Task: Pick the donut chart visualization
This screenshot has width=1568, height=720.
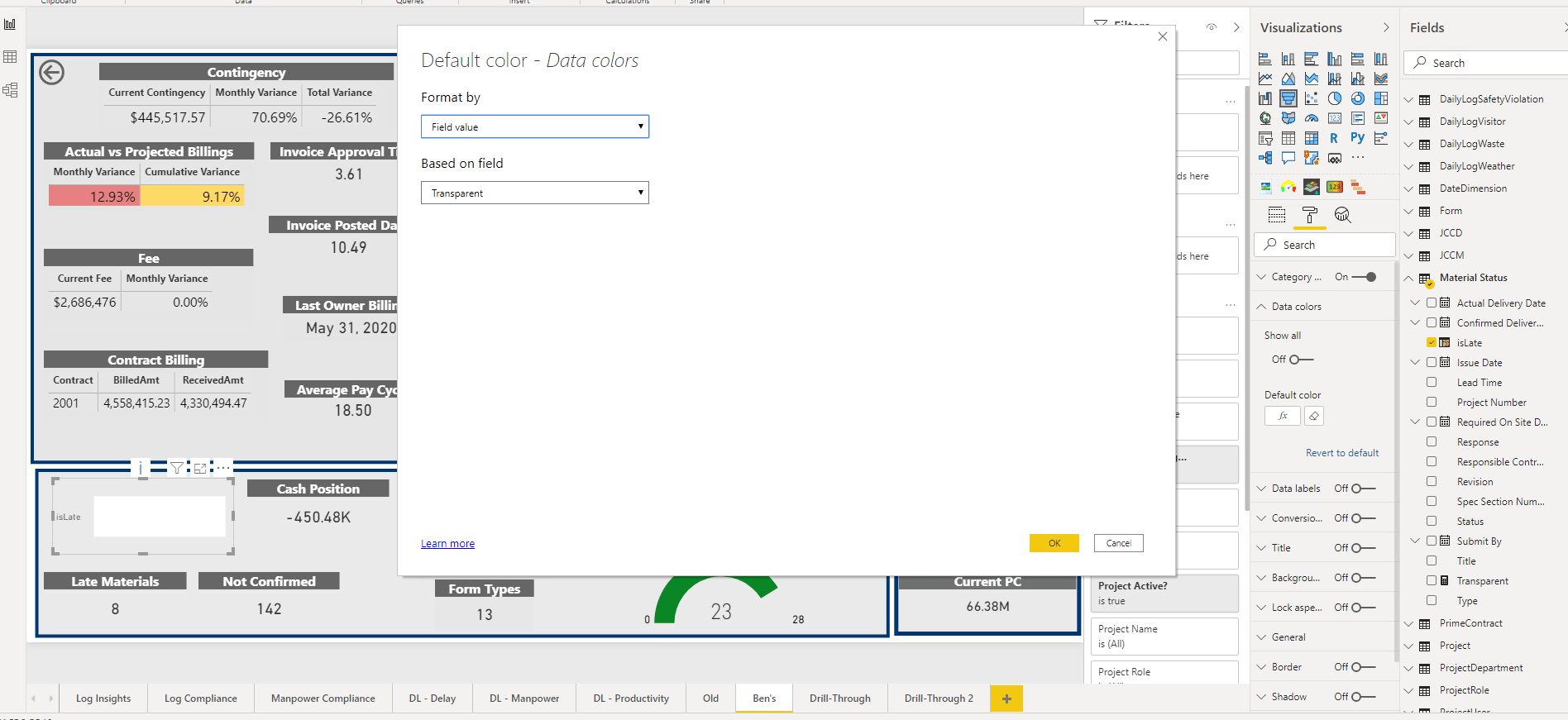Action: pyautogui.click(x=1358, y=98)
